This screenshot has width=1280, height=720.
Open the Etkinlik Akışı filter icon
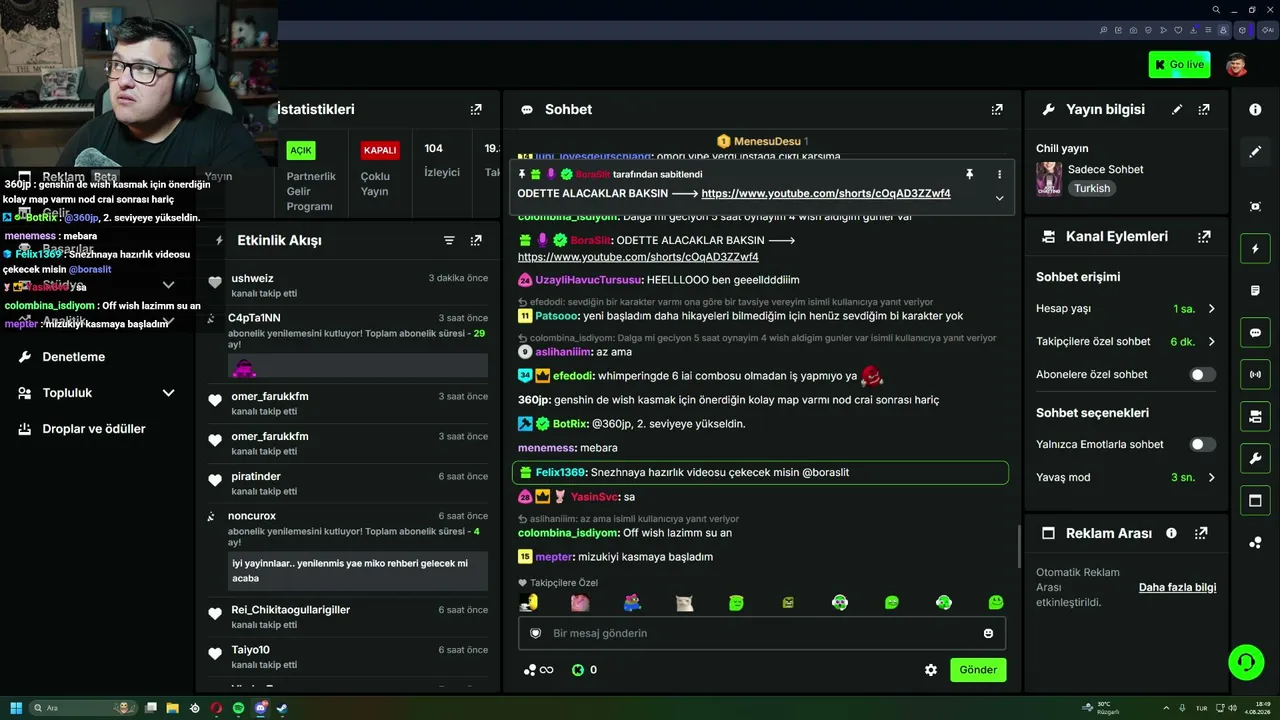pyautogui.click(x=449, y=240)
